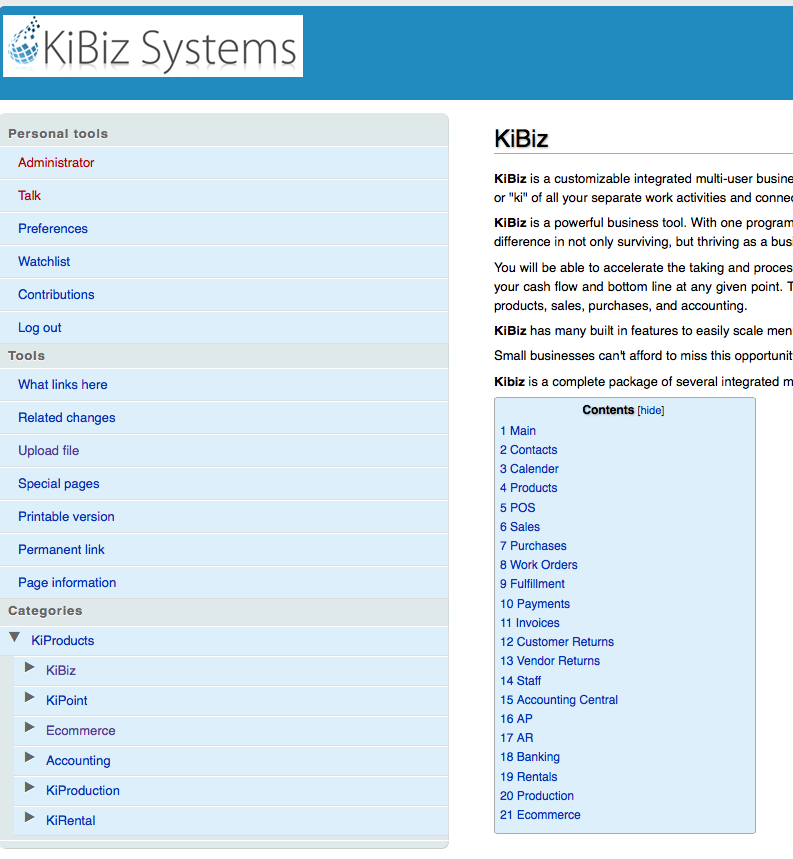Jump to section 19 Rentals

(x=528, y=777)
